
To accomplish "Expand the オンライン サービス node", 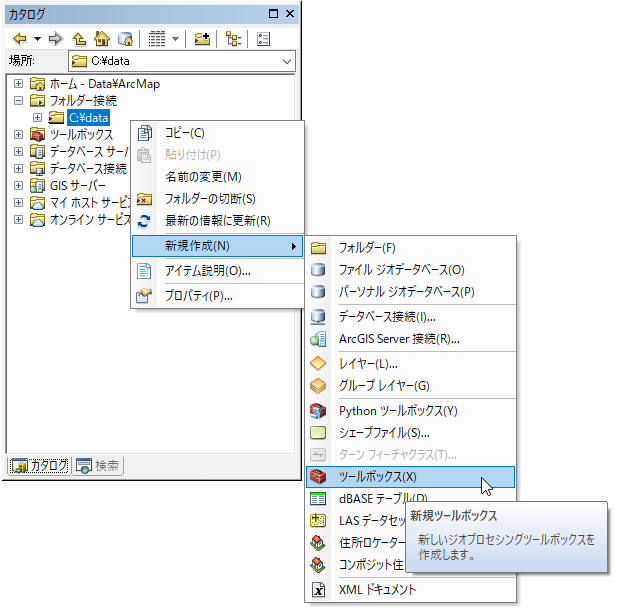I will [18, 219].
